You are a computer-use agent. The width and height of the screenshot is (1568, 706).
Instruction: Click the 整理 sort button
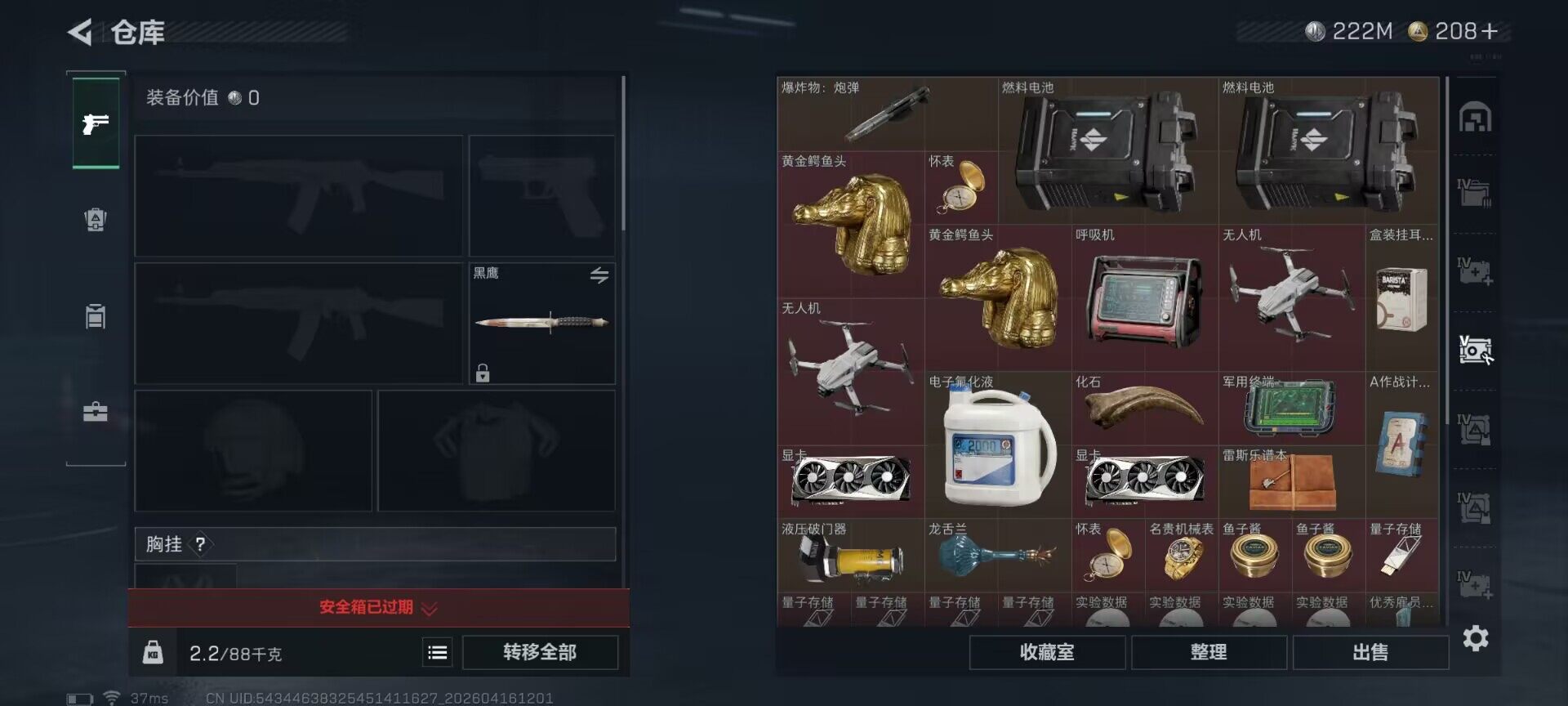pos(1209,652)
